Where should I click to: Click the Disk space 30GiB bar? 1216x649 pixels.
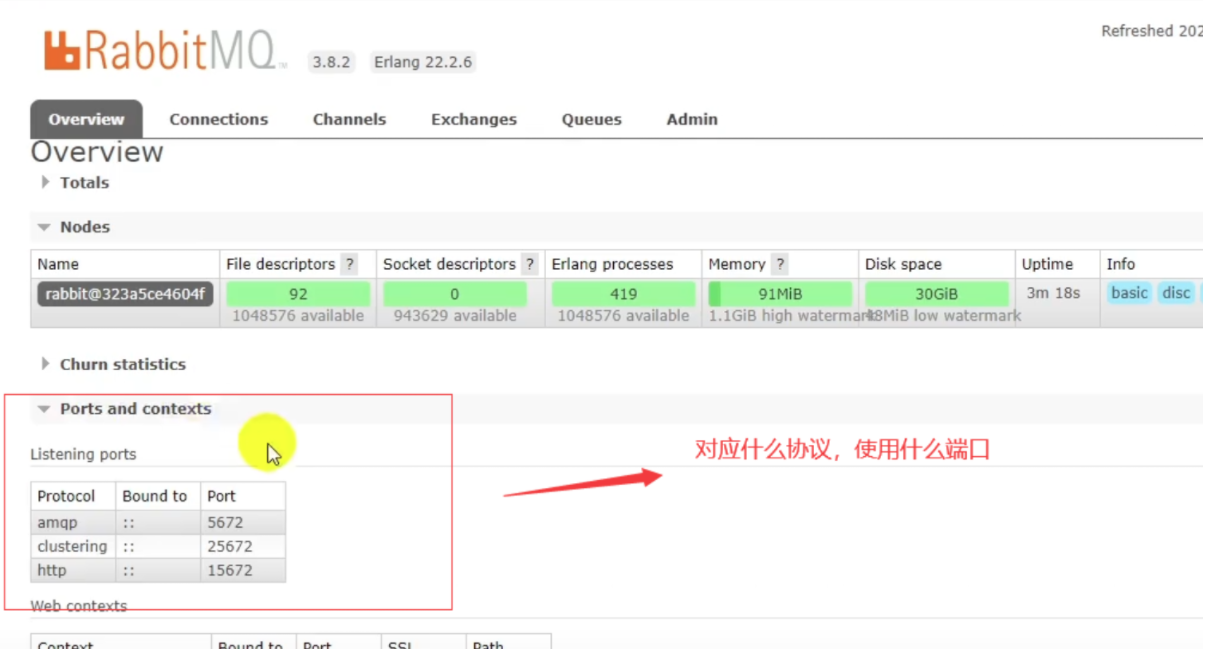coord(937,294)
